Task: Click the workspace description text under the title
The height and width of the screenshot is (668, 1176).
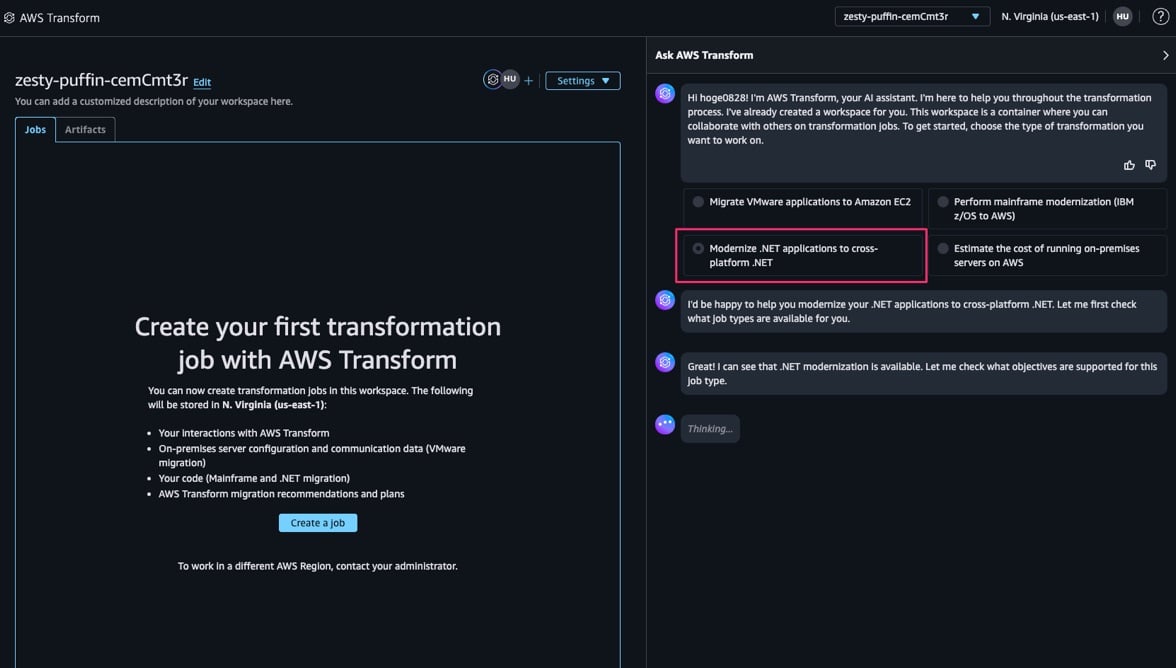Action: 154,101
